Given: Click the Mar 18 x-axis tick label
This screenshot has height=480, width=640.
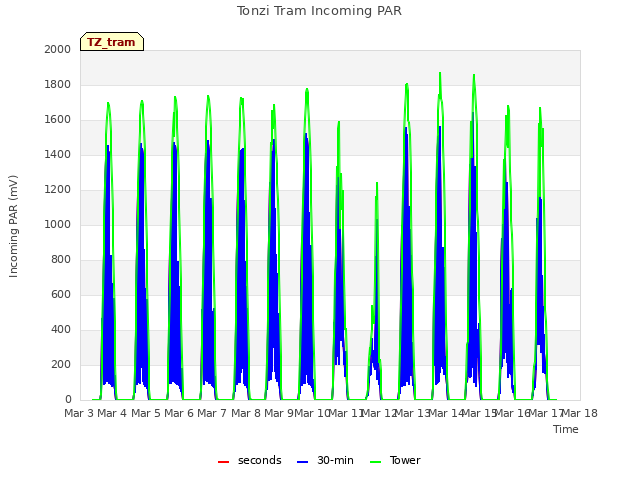Looking at the screenshot, I should point(580,413).
